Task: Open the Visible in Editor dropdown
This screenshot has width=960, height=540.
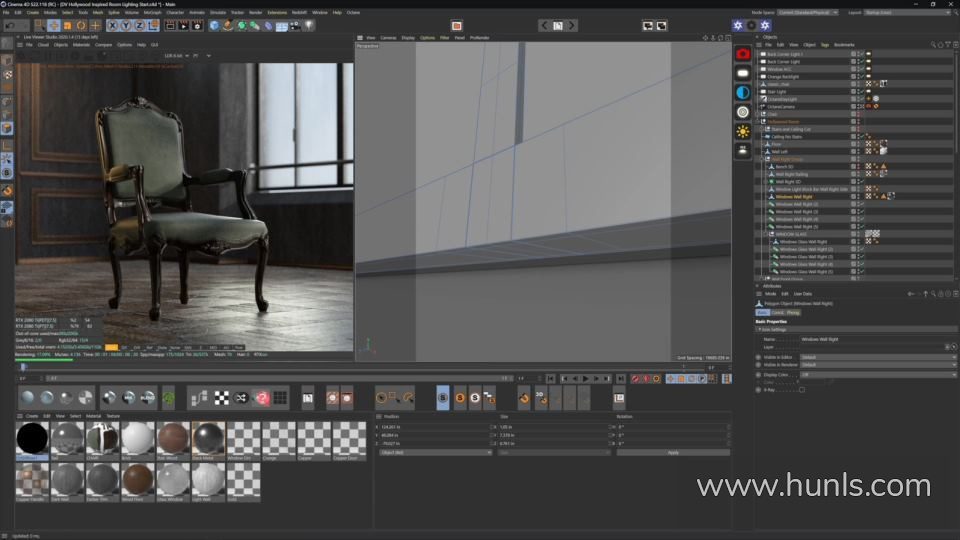Action: pos(877,356)
